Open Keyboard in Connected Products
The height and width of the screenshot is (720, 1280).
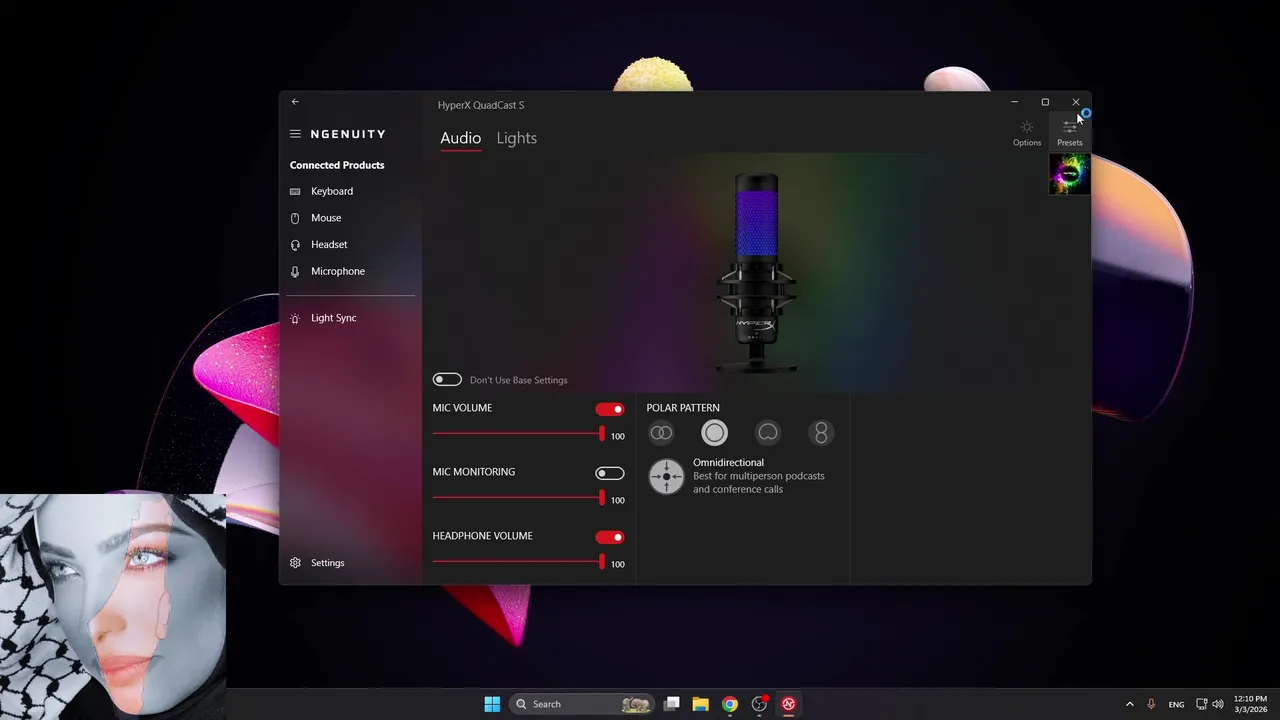[332, 191]
